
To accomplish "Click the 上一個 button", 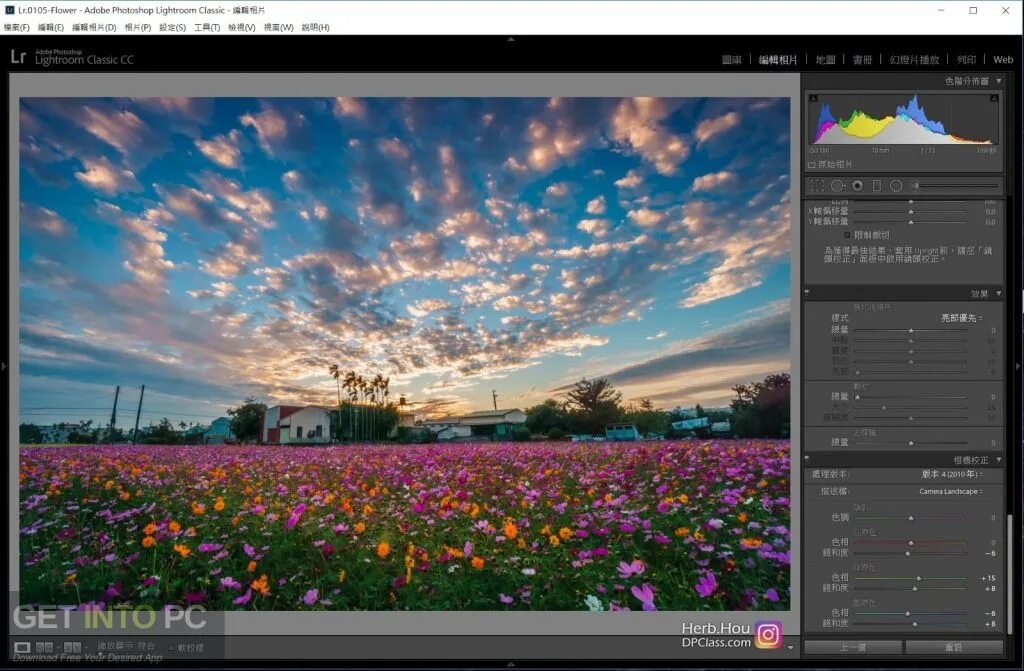I will coord(853,647).
